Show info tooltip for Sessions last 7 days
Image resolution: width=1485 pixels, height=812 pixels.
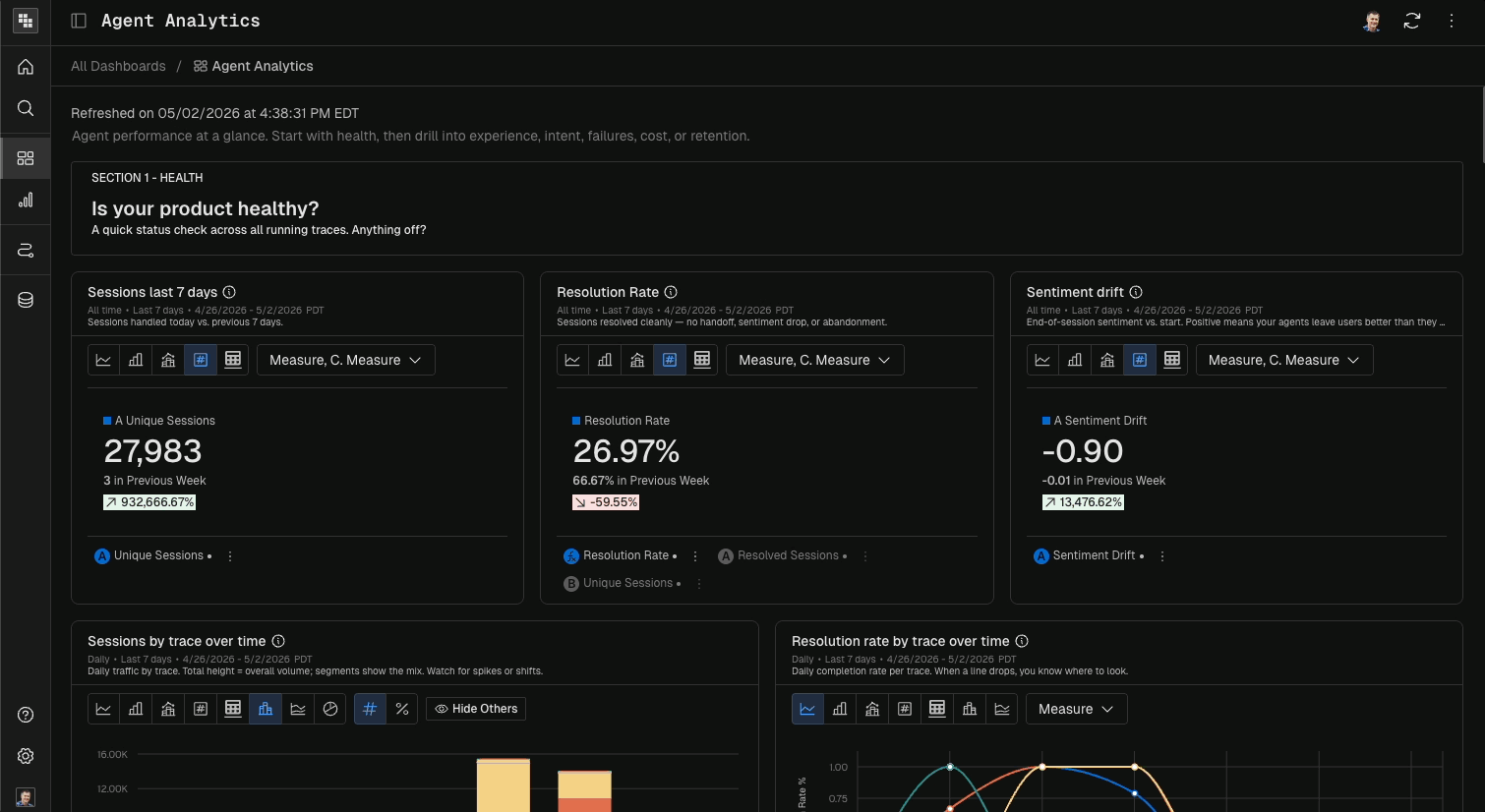click(x=229, y=292)
